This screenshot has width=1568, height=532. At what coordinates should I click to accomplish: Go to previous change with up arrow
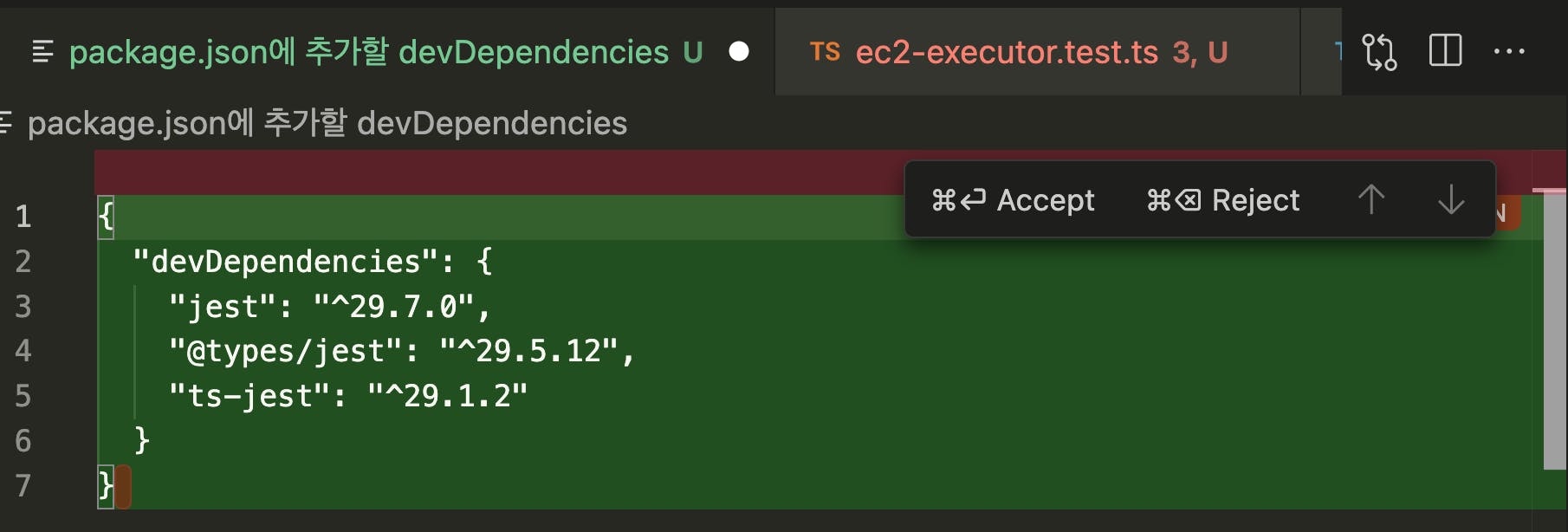[x=1371, y=200]
